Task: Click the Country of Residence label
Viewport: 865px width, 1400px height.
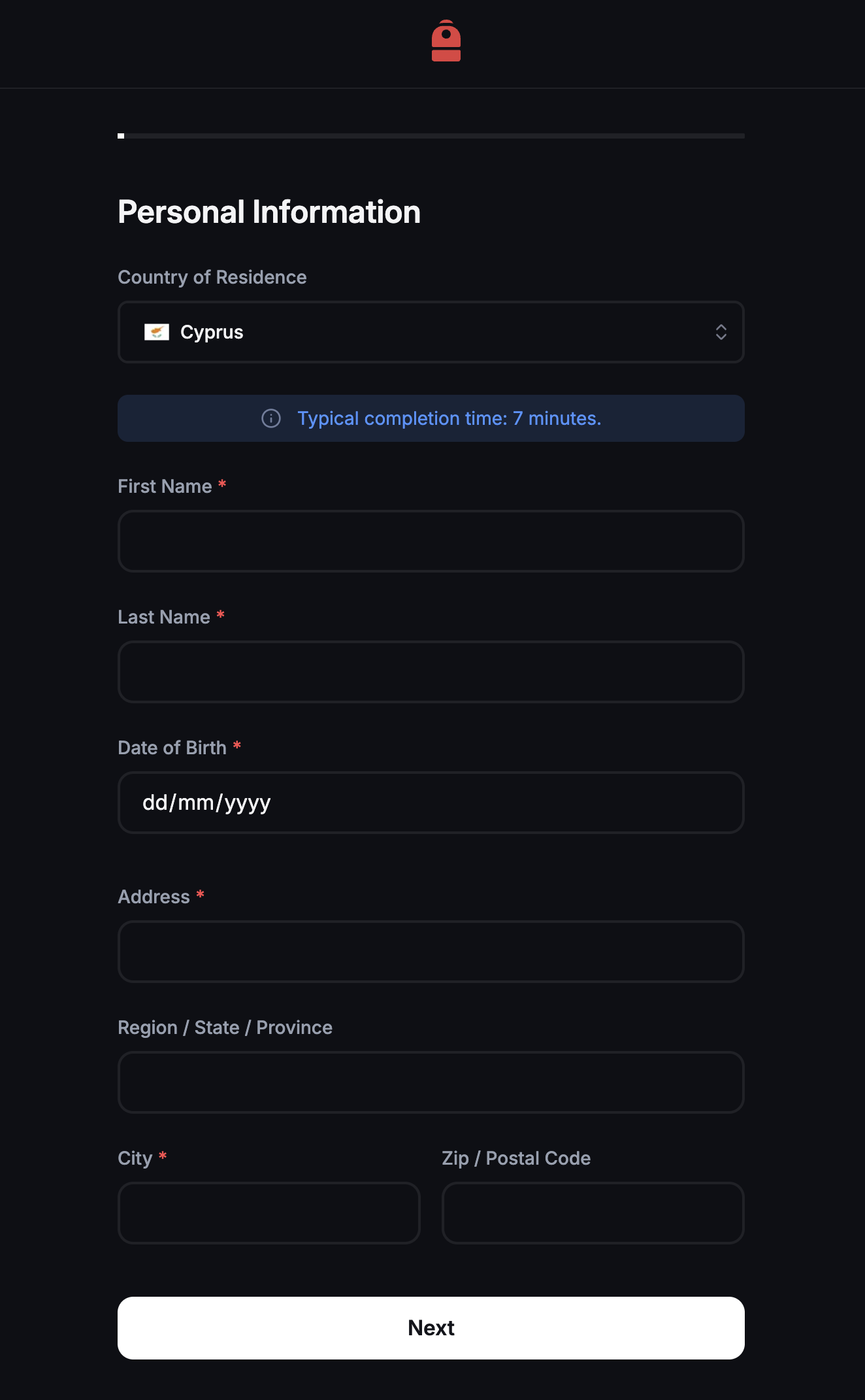Action: (x=212, y=277)
